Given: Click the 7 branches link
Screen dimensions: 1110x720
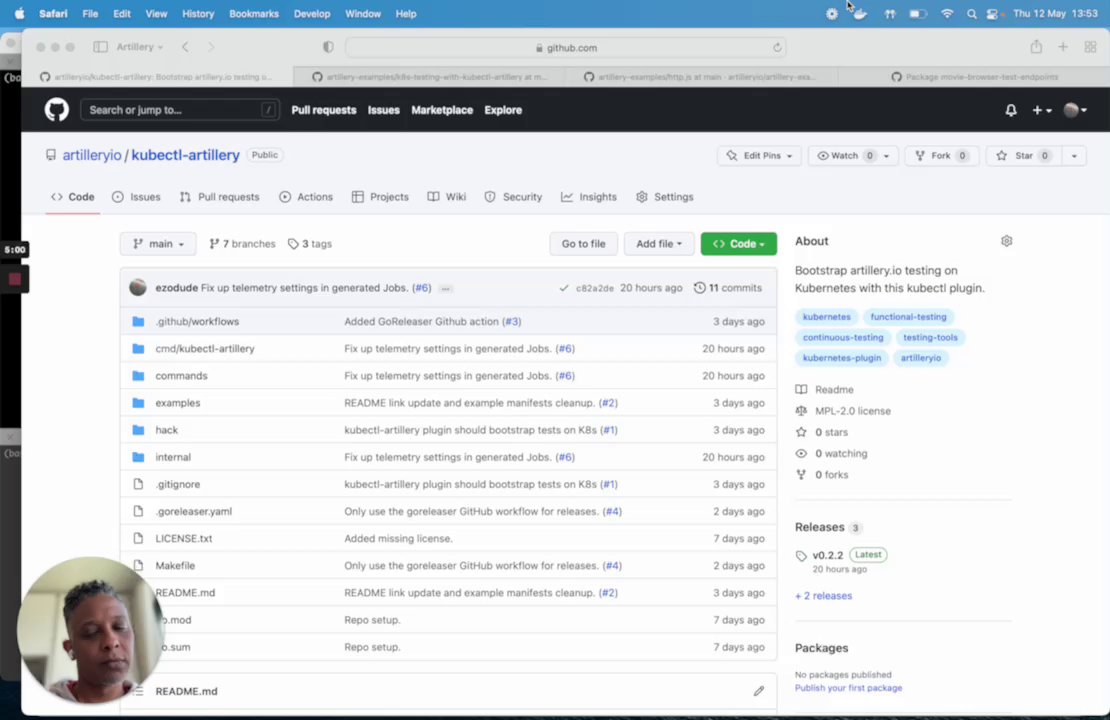Looking at the screenshot, I should (242, 244).
